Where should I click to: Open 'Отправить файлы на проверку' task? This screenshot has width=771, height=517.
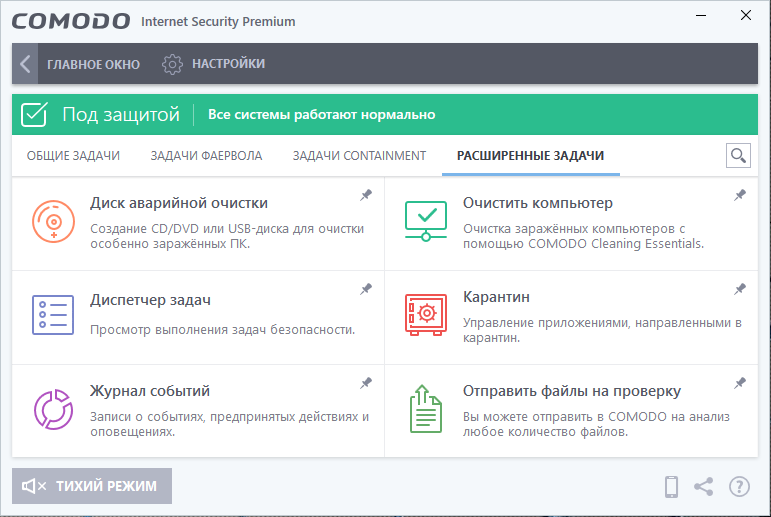click(572, 391)
